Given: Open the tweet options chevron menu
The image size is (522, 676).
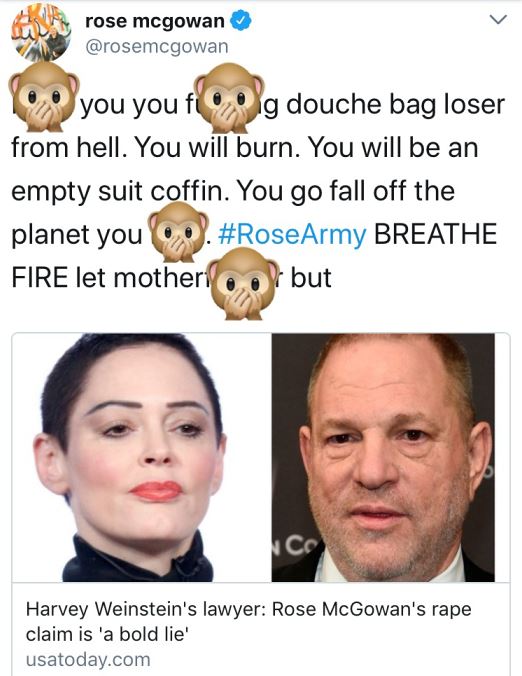Looking at the screenshot, I should pos(498,20).
